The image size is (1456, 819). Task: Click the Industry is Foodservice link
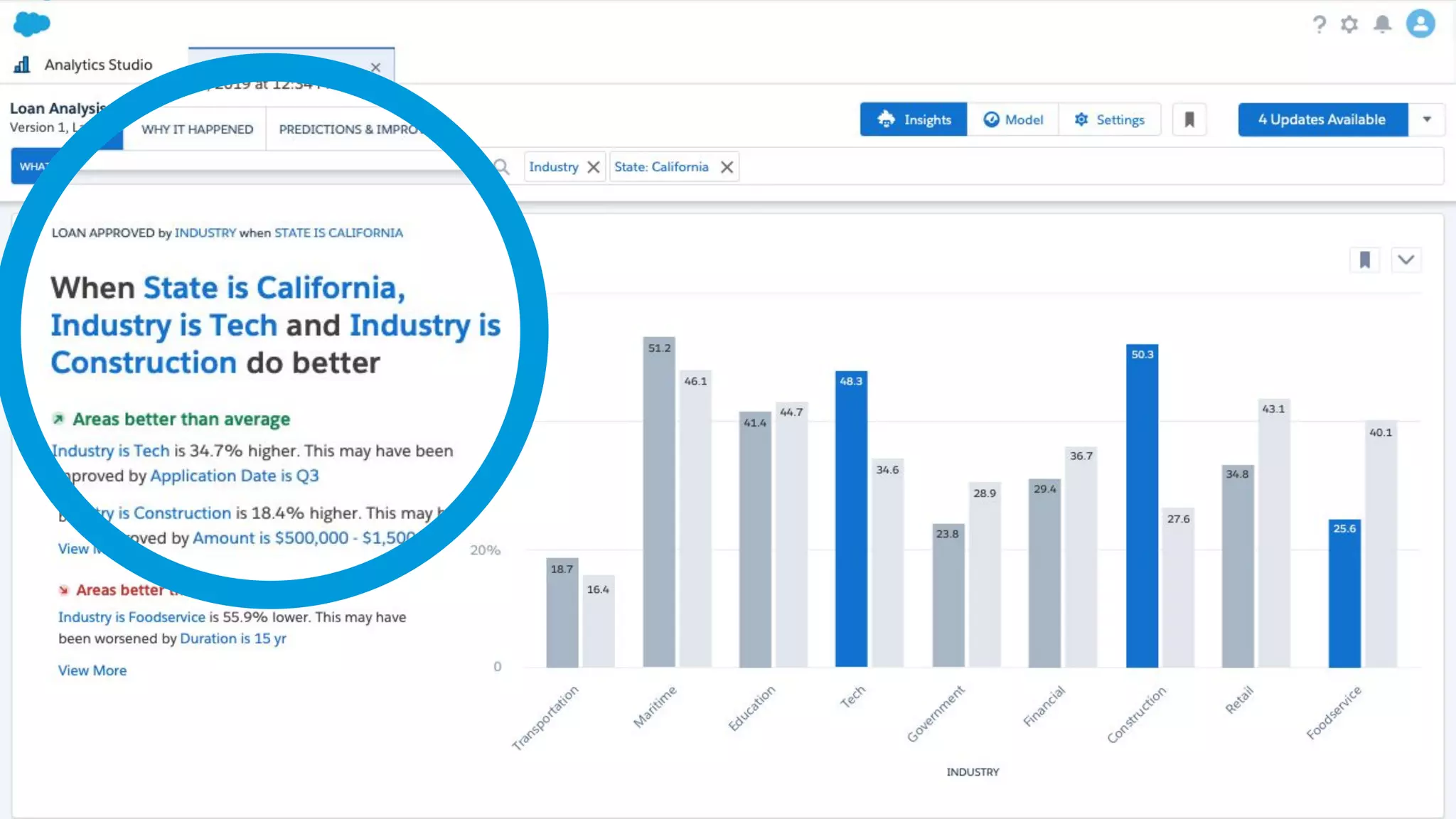coord(132,617)
